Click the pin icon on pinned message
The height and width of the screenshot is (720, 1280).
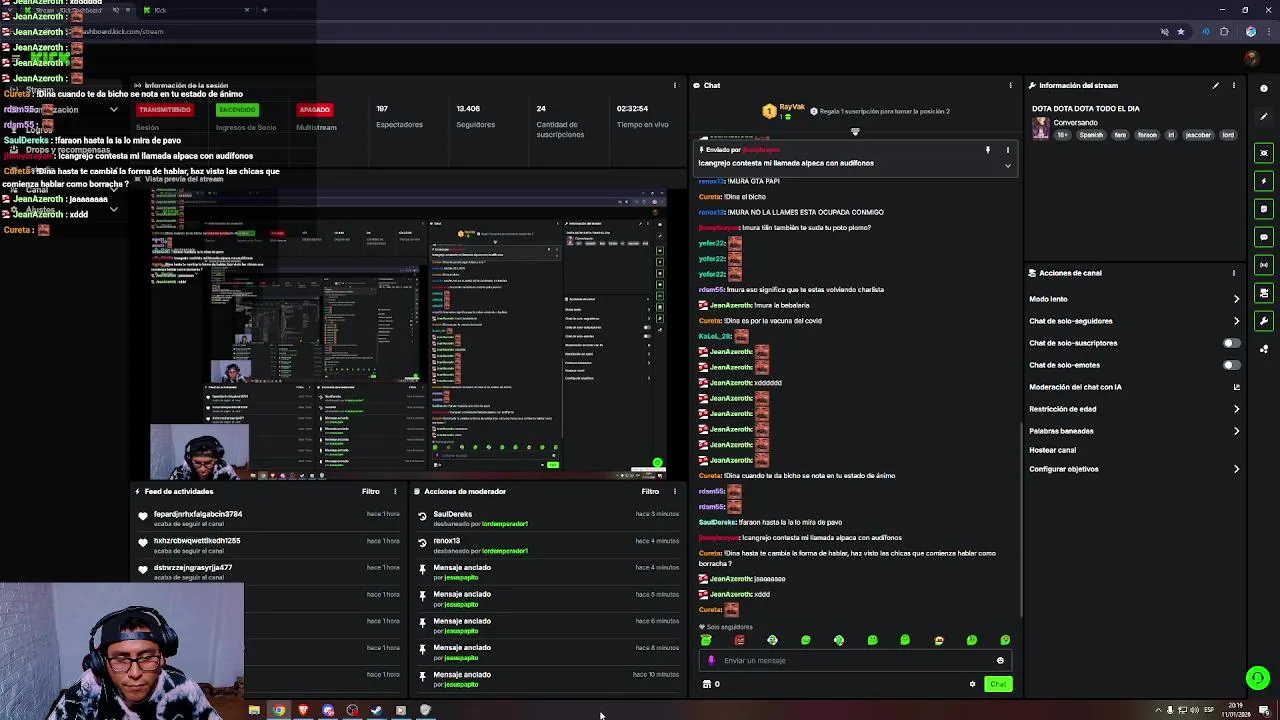click(988, 150)
